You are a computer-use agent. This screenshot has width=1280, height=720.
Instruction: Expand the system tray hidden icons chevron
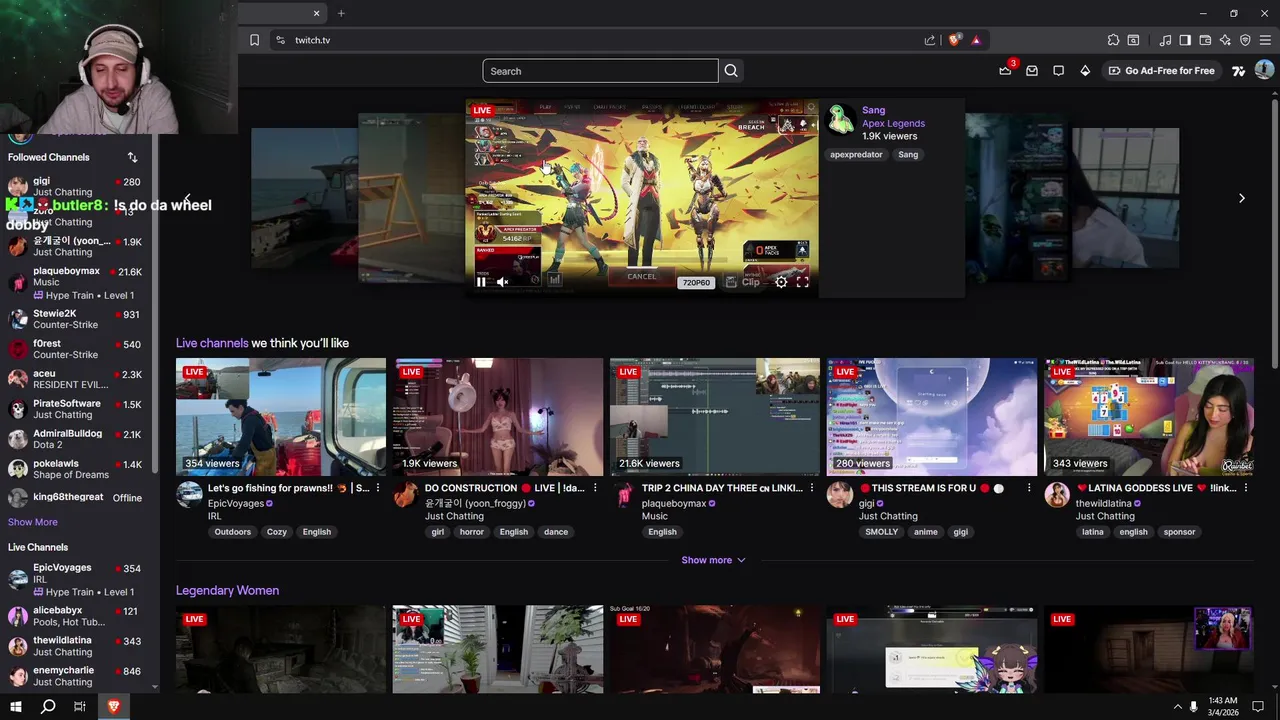[1177, 707]
